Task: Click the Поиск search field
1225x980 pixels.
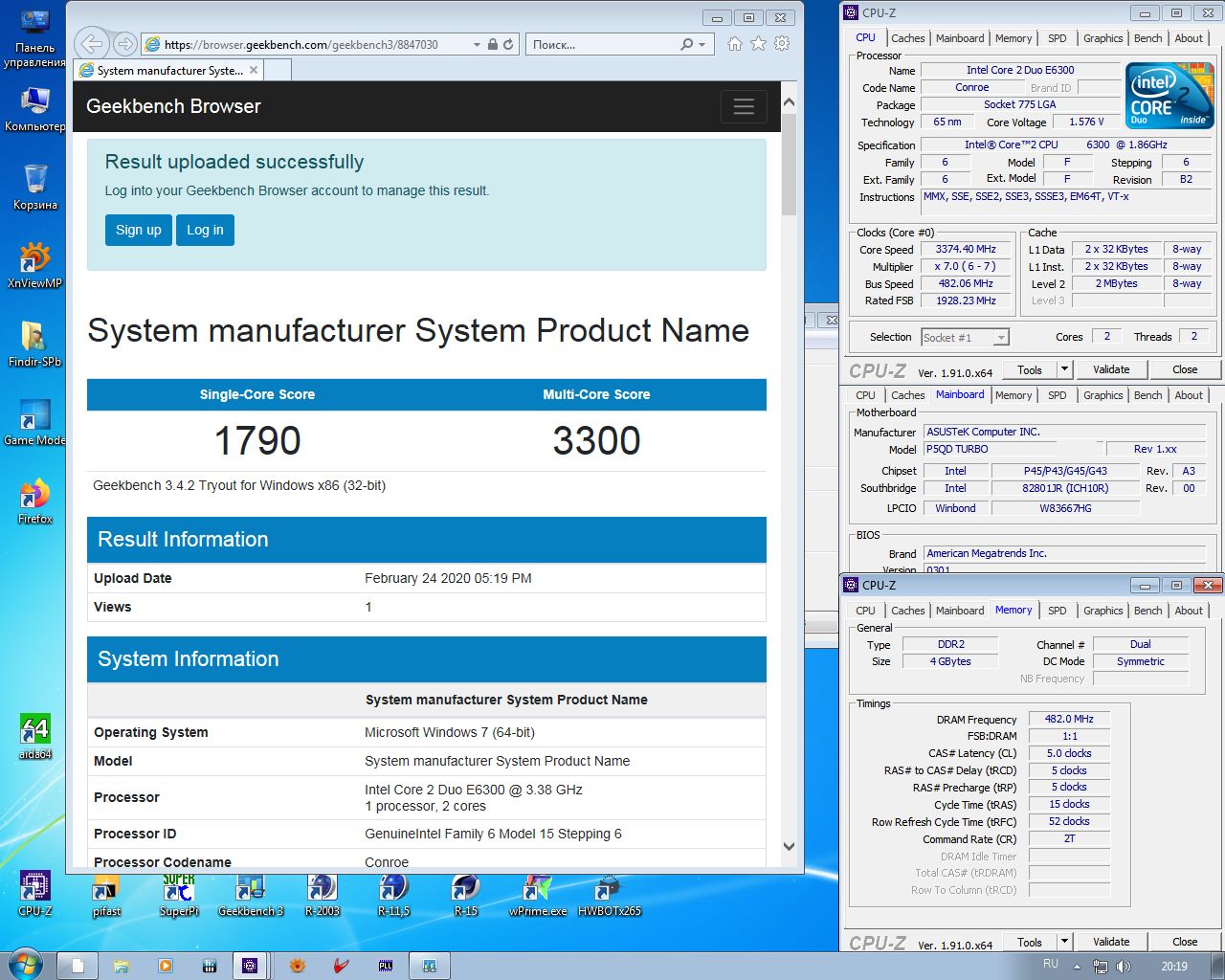Action: [603, 44]
